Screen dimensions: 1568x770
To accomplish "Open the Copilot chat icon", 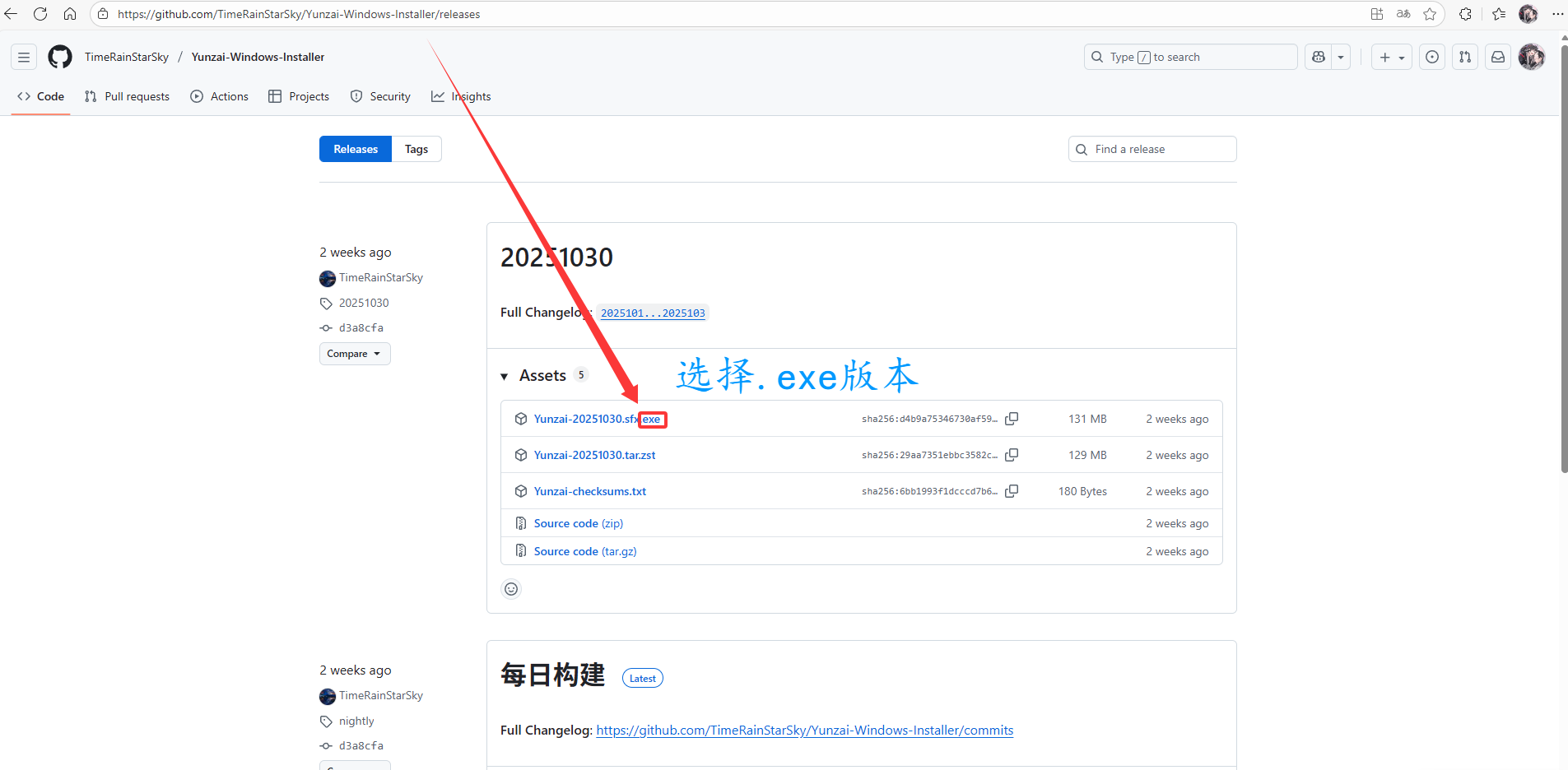I will pyautogui.click(x=1319, y=57).
